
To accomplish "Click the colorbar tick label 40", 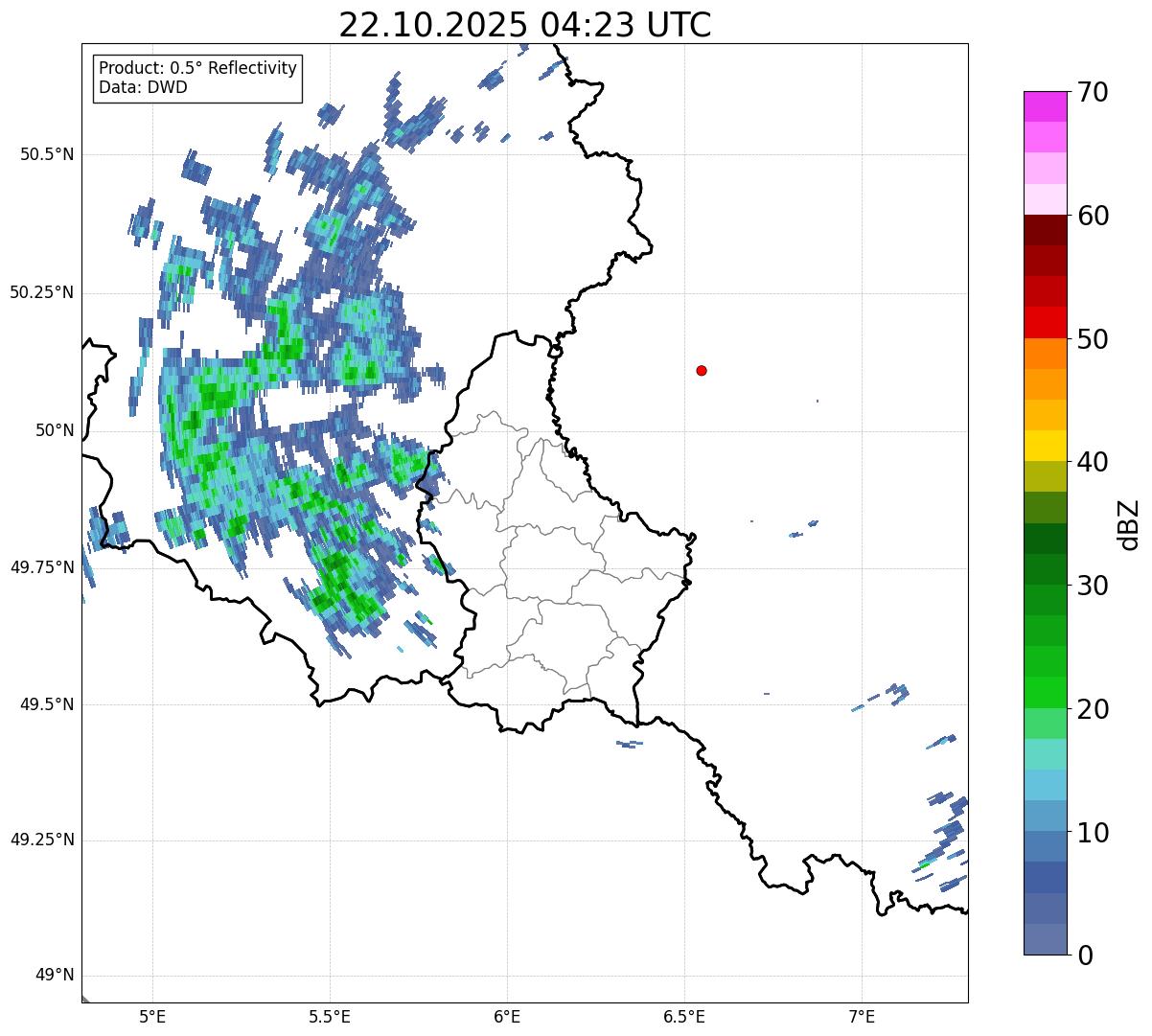I will click(x=1093, y=462).
